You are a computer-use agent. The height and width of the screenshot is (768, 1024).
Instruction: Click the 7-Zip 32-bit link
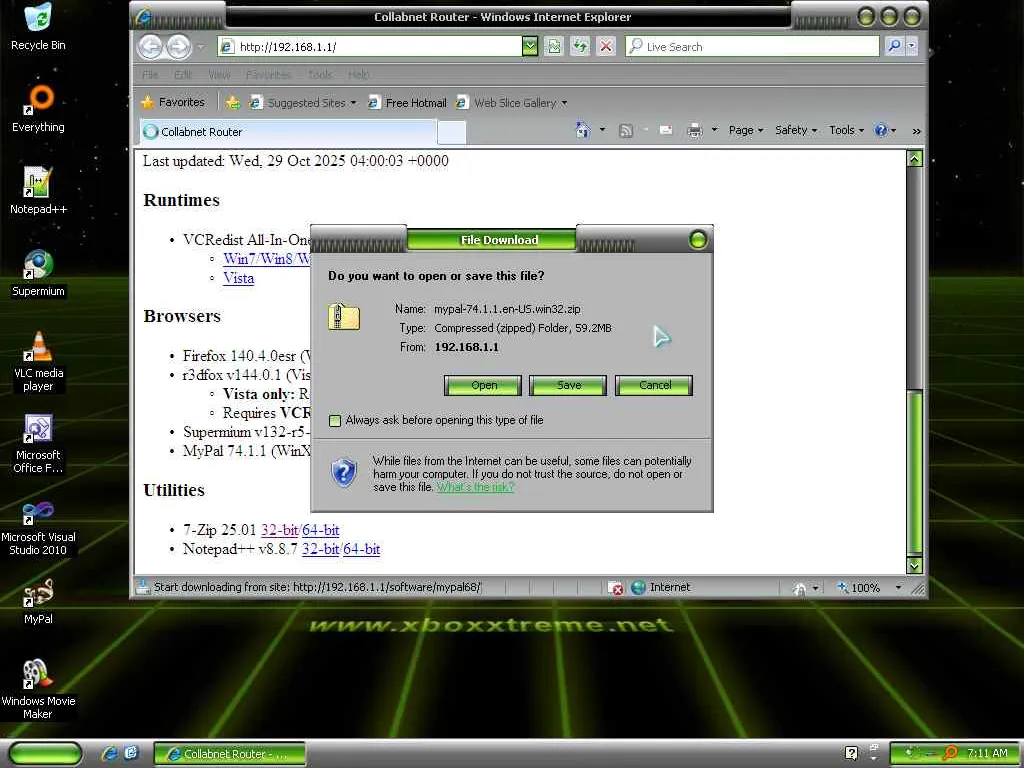(280, 530)
